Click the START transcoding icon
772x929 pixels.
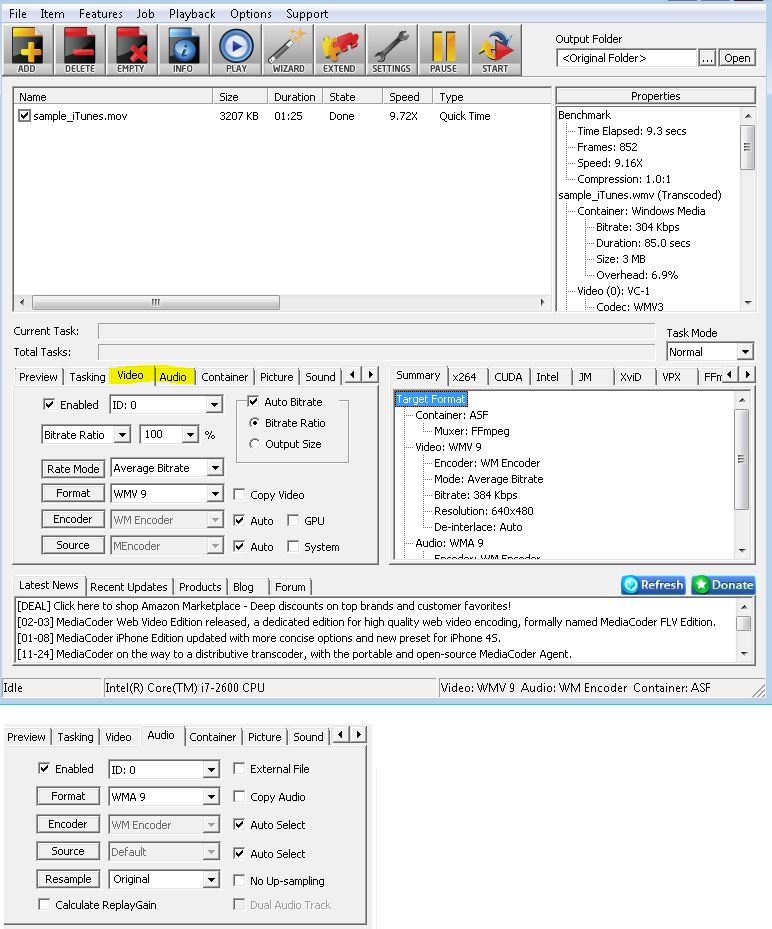(495, 50)
